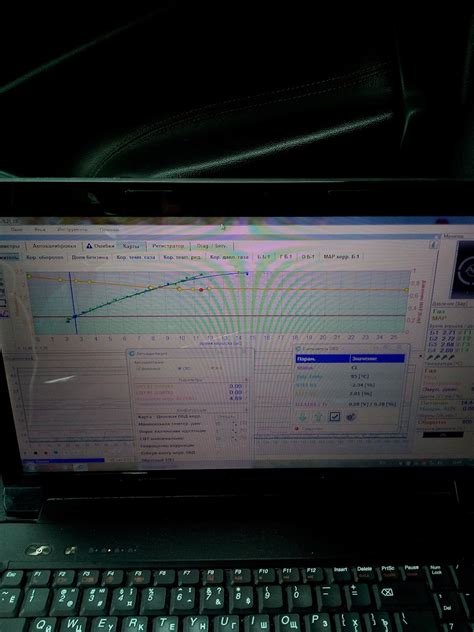Open the Windows Start button
The width and height of the screenshot is (474, 632).
tap(30, 468)
